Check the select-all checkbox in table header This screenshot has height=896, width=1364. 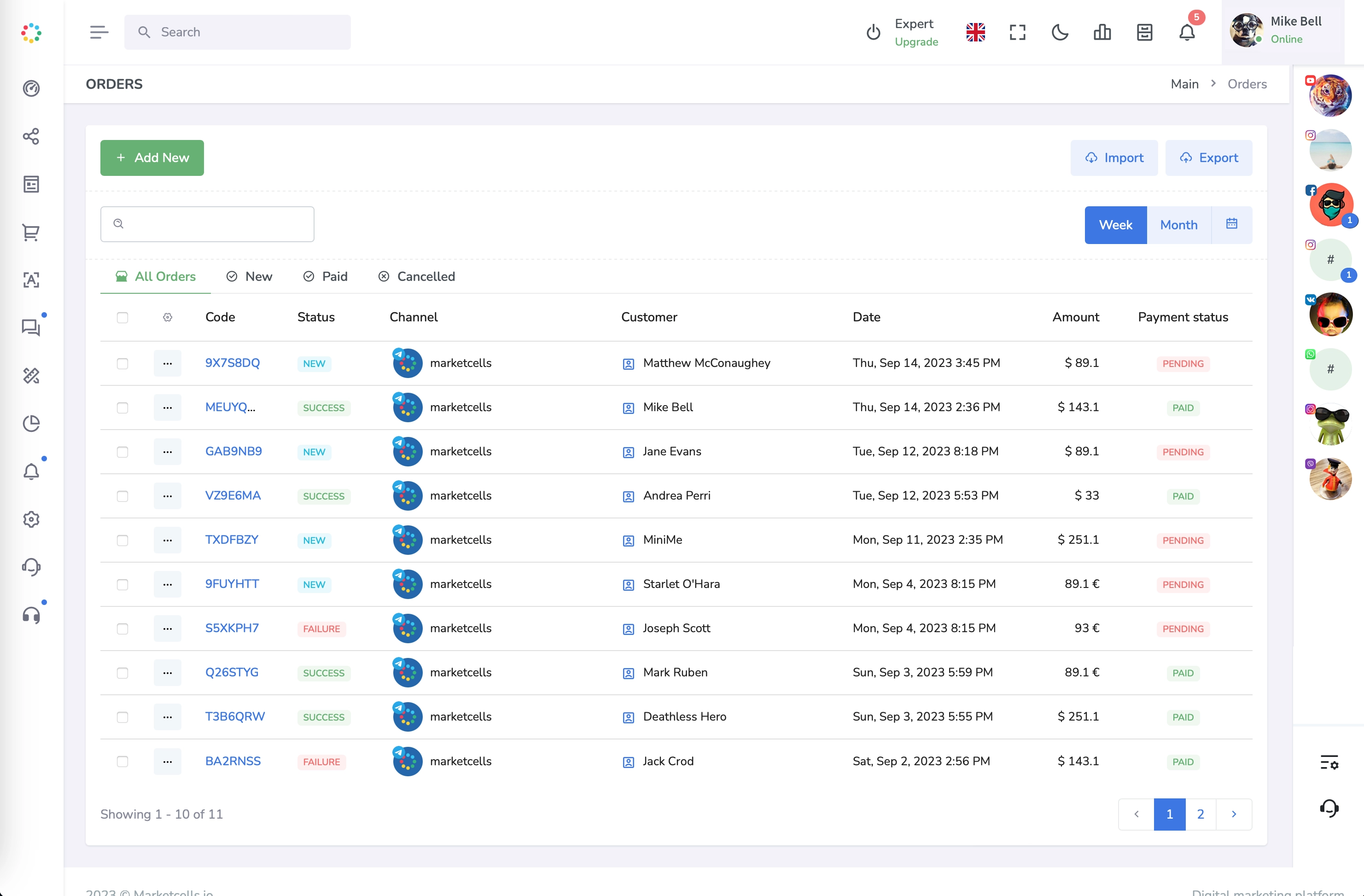coord(122,317)
